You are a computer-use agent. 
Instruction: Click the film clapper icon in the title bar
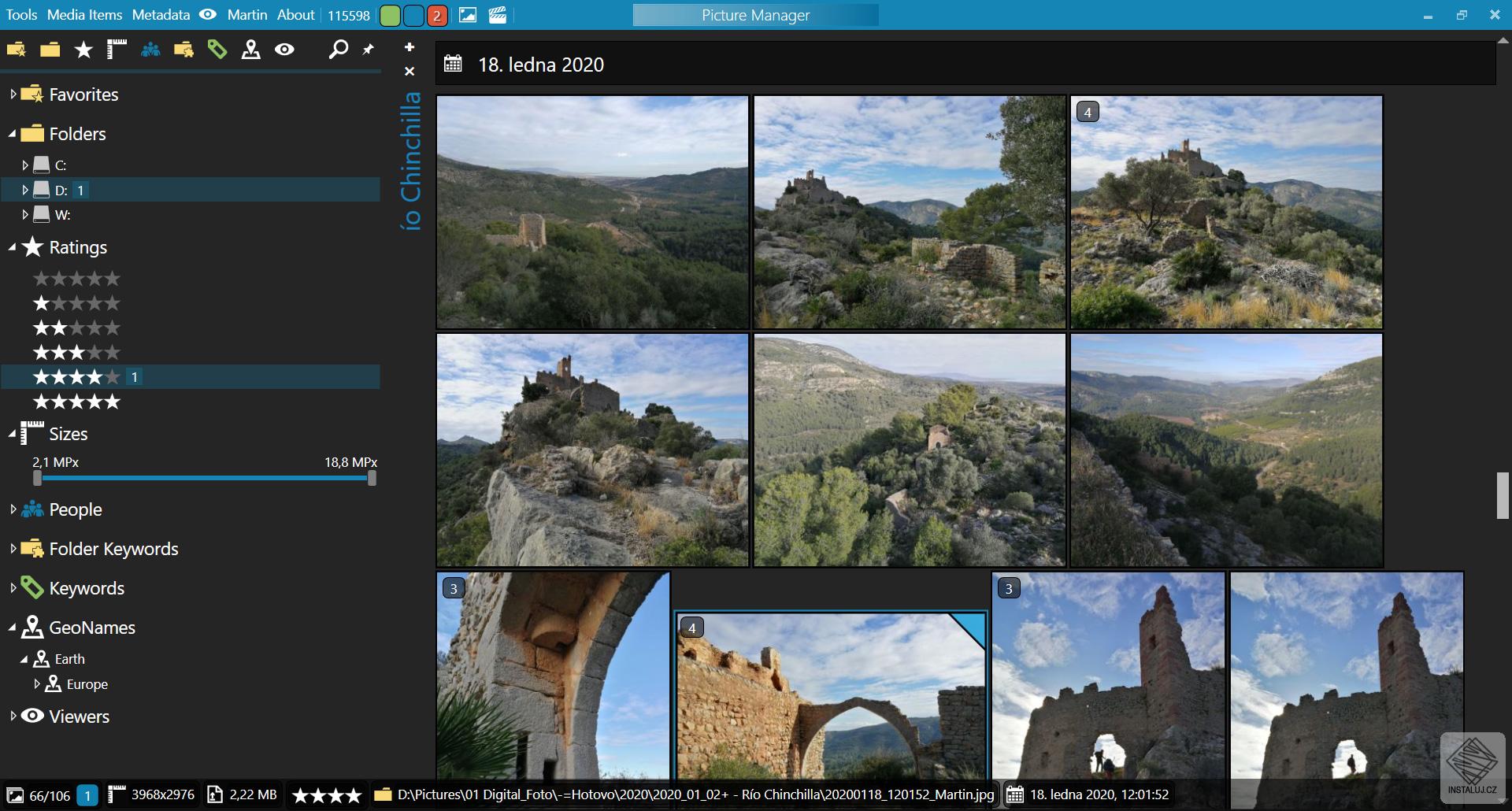pos(498,14)
